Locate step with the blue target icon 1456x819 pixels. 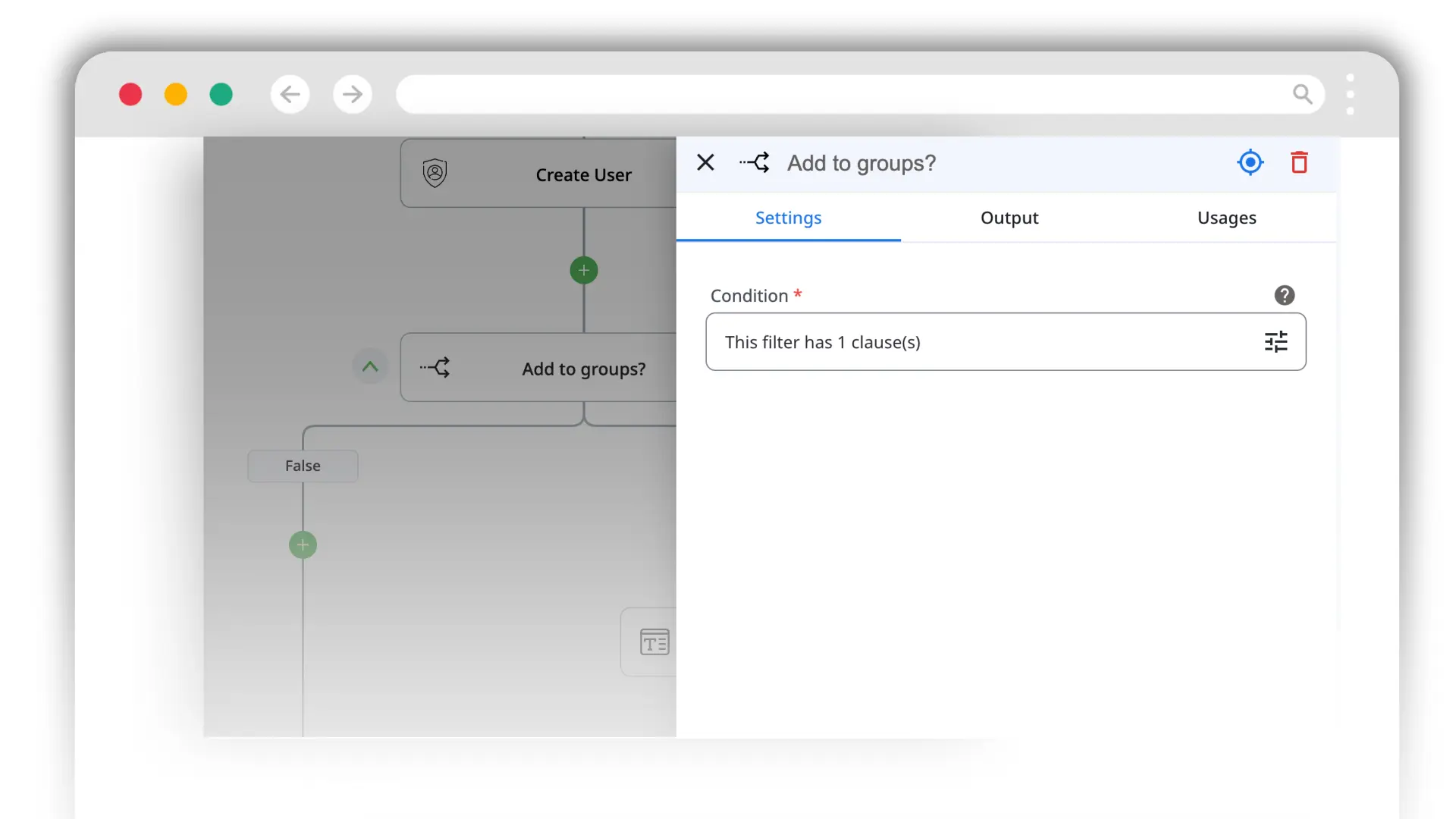pos(1250,162)
